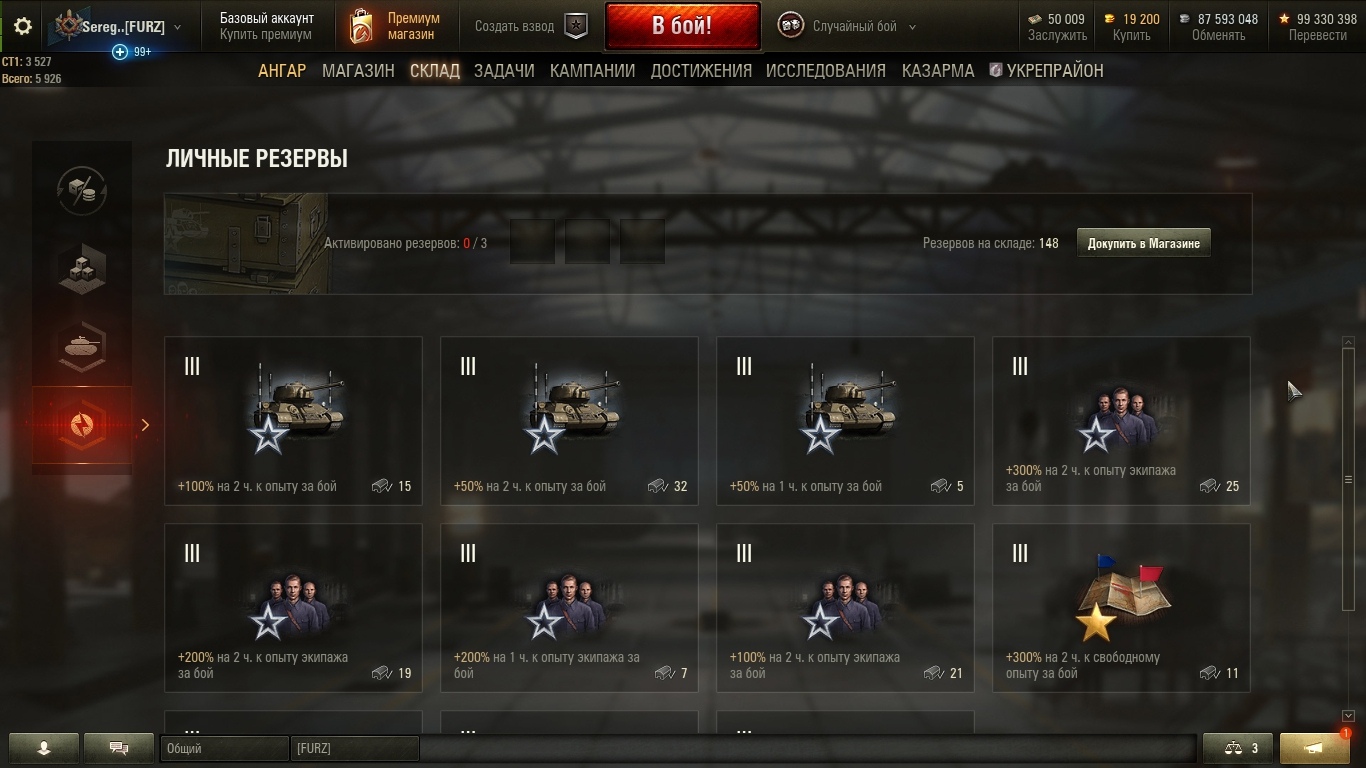Open the crates inventory sidebar icon
The height and width of the screenshot is (768, 1366).
click(82, 268)
